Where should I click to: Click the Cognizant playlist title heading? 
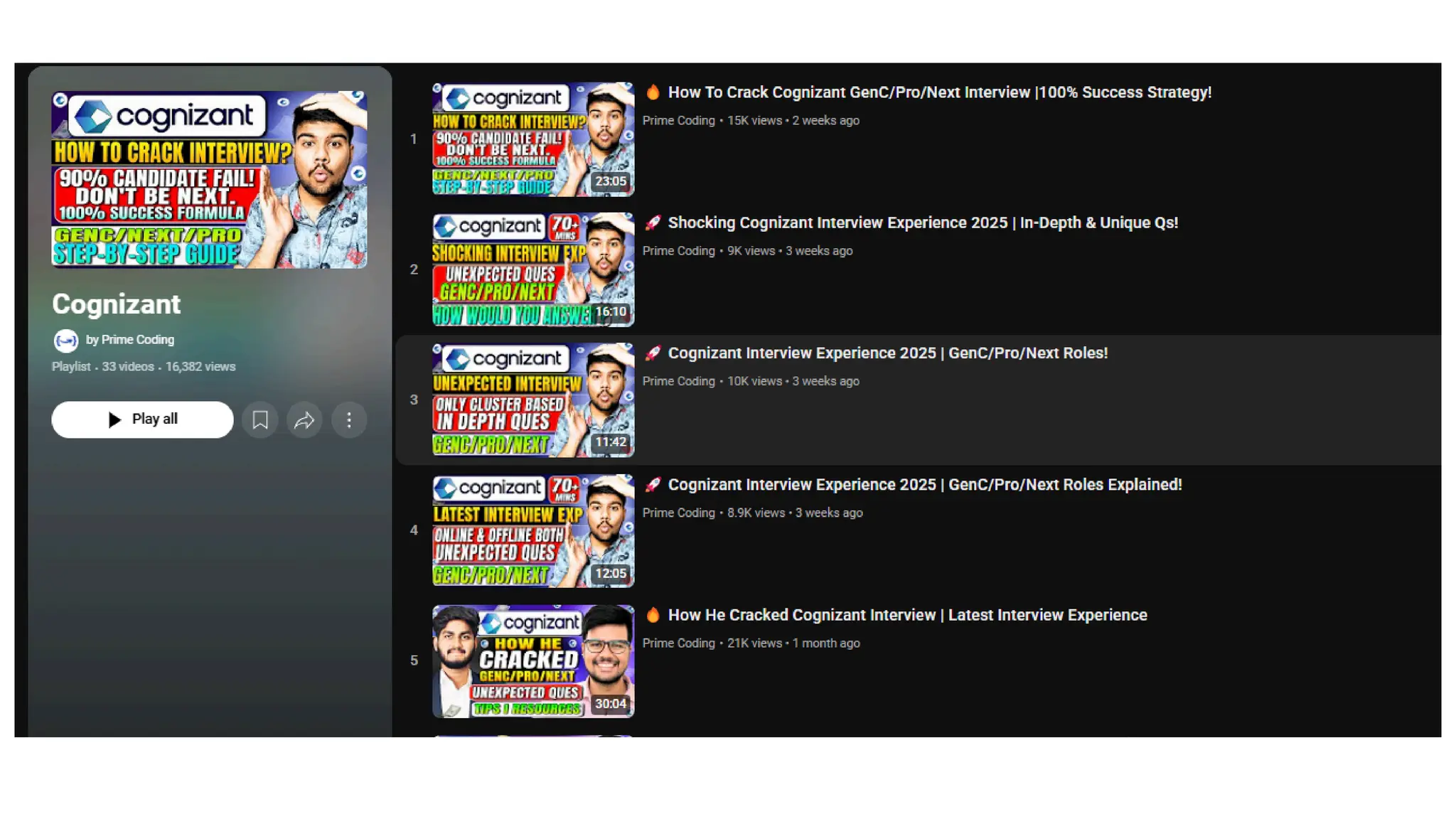click(x=116, y=304)
